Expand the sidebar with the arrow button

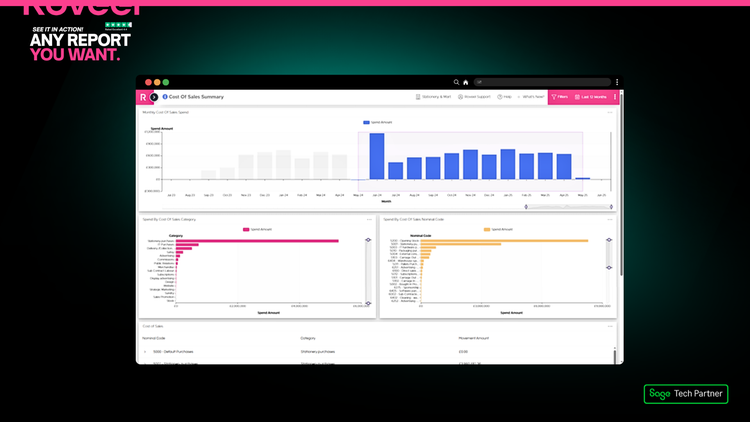click(154, 97)
